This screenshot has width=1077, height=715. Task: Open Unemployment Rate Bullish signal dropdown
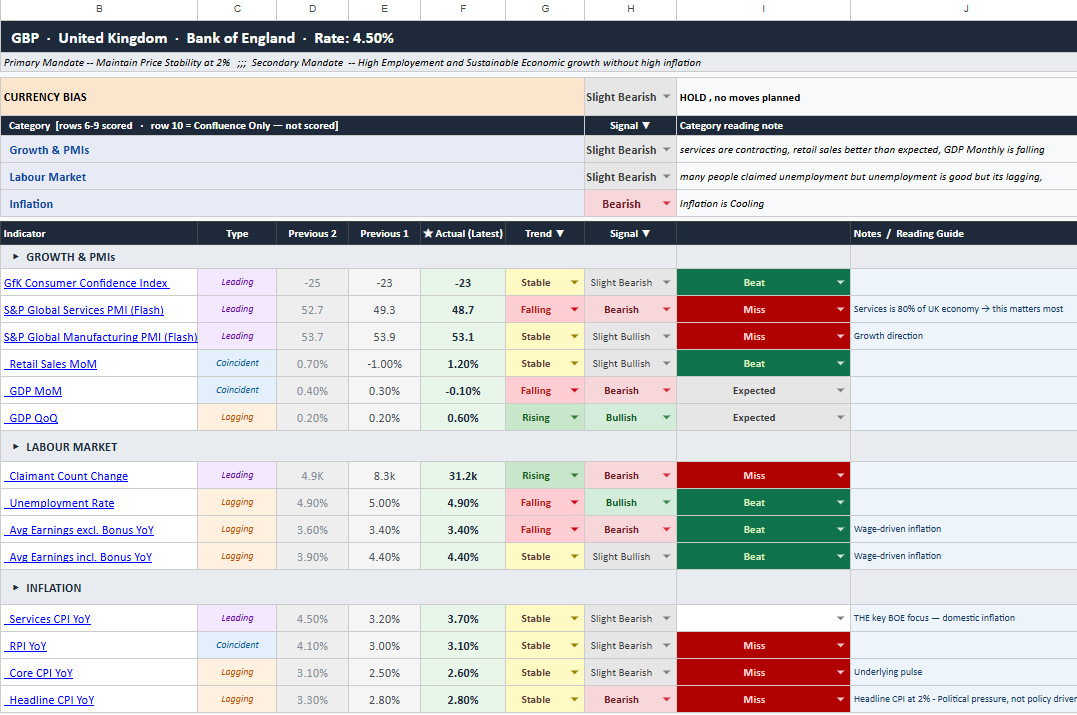tap(666, 502)
